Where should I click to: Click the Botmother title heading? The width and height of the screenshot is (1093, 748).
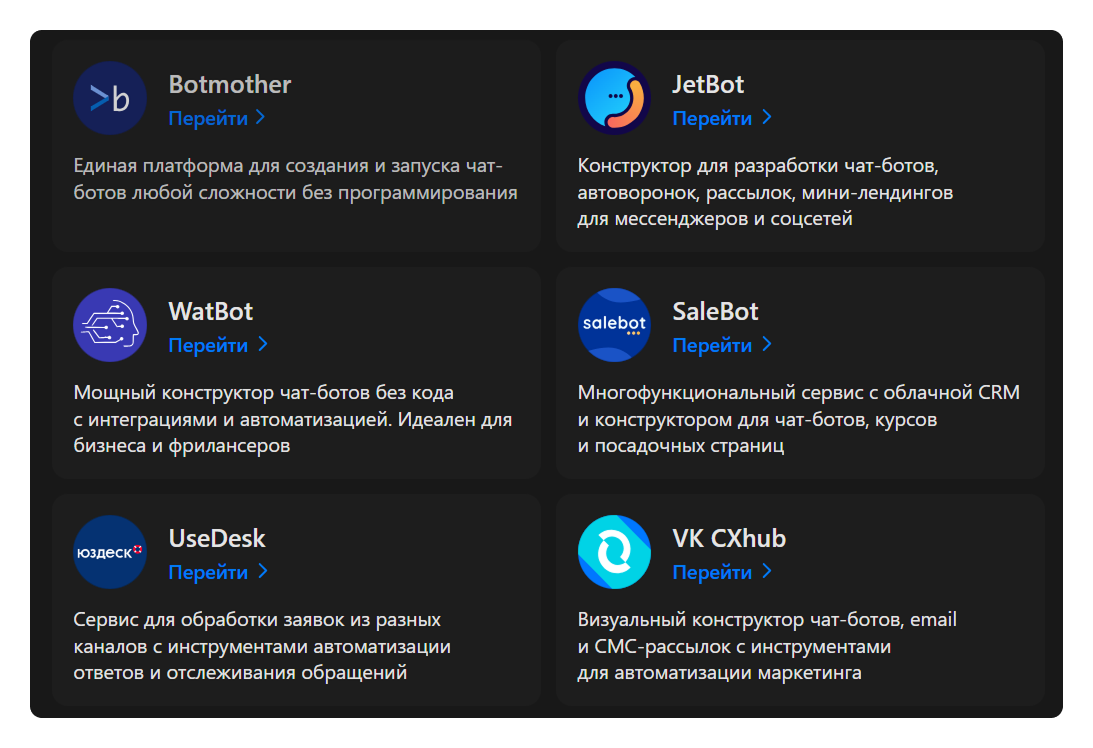pos(230,84)
